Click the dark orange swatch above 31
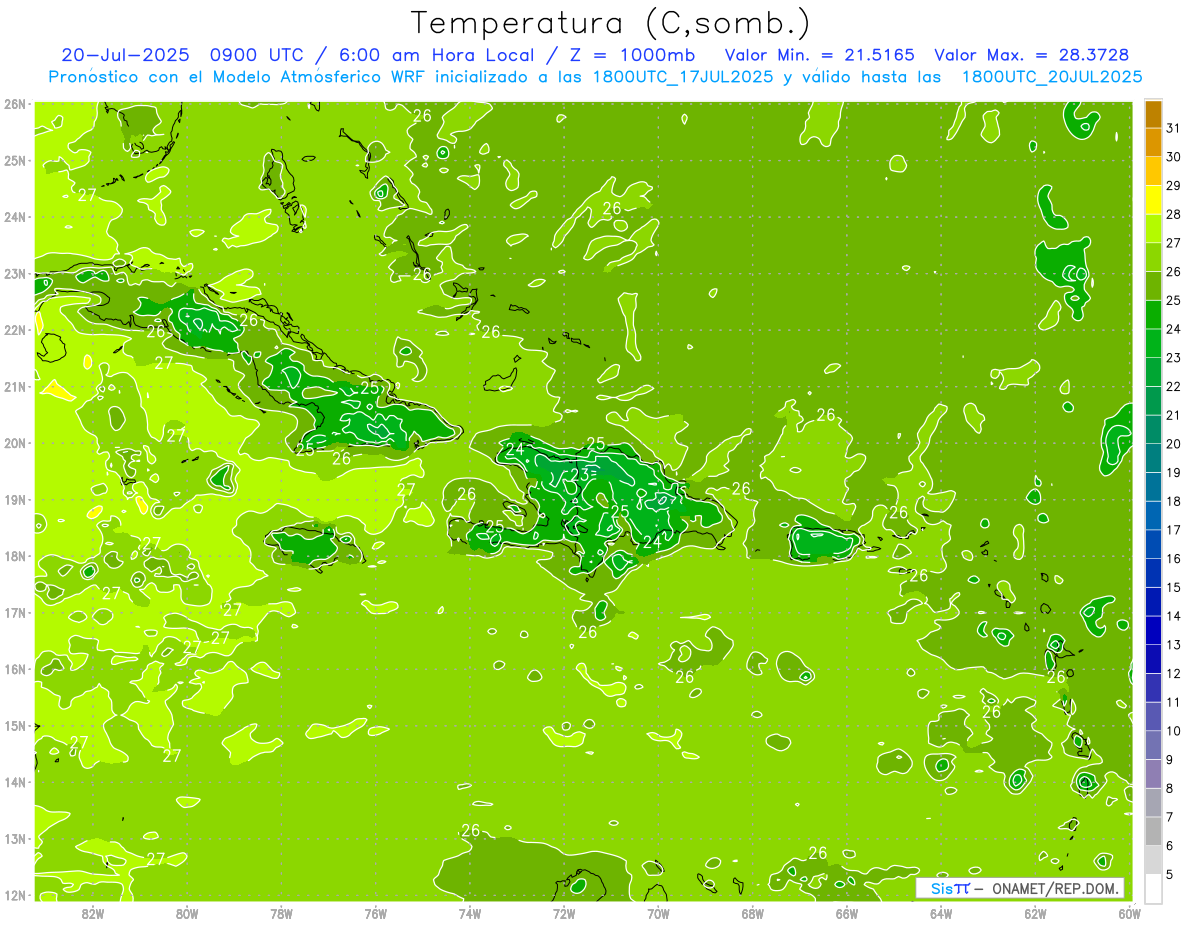The image size is (1200, 927). coord(1153,114)
